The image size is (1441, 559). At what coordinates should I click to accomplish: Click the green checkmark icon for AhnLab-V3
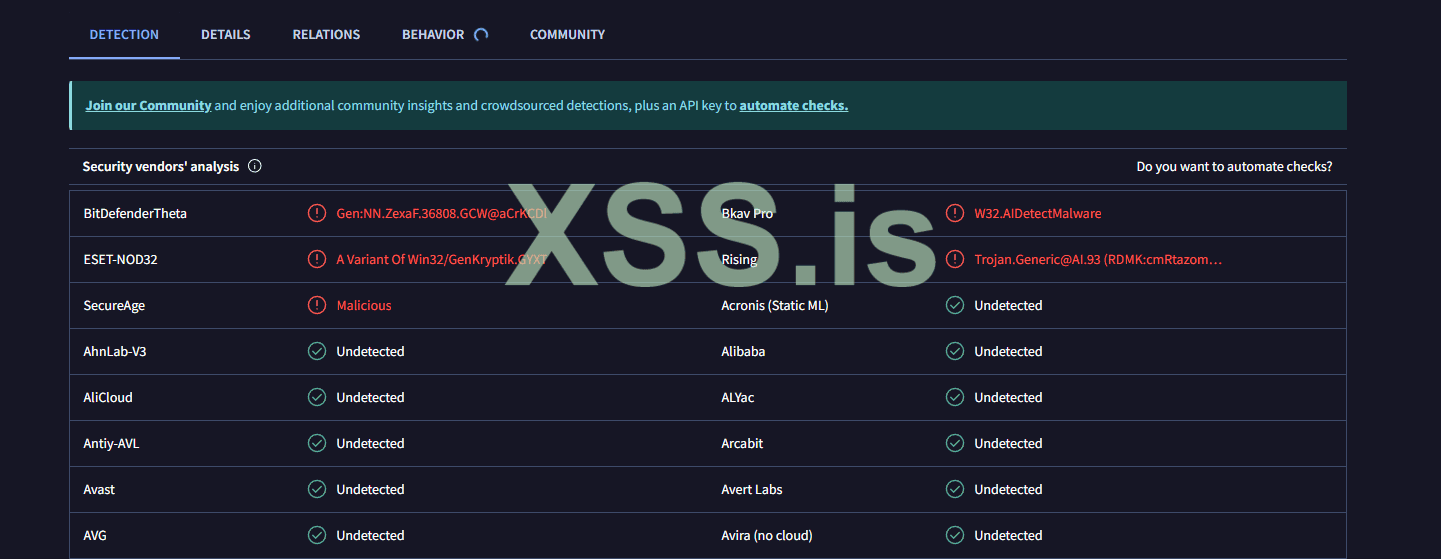(x=317, y=351)
